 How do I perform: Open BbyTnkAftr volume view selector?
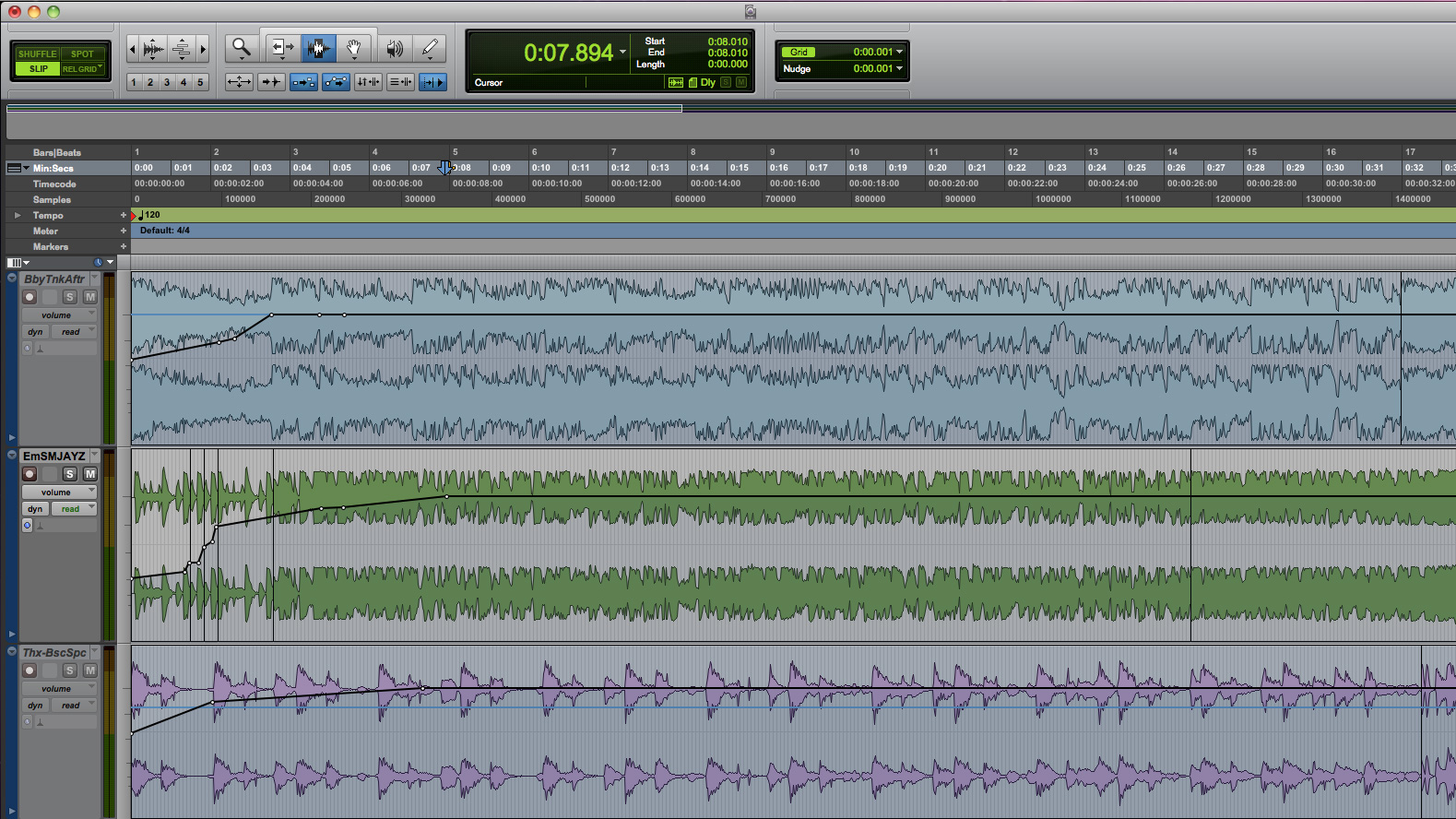(x=59, y=315)
